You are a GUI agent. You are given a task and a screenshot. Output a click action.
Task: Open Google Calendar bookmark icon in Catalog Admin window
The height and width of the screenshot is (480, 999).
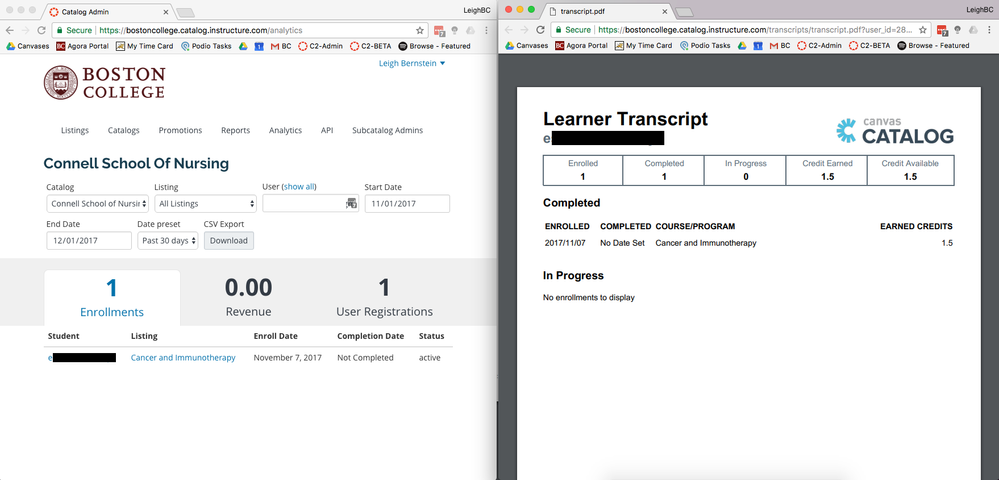coord(259,46)
